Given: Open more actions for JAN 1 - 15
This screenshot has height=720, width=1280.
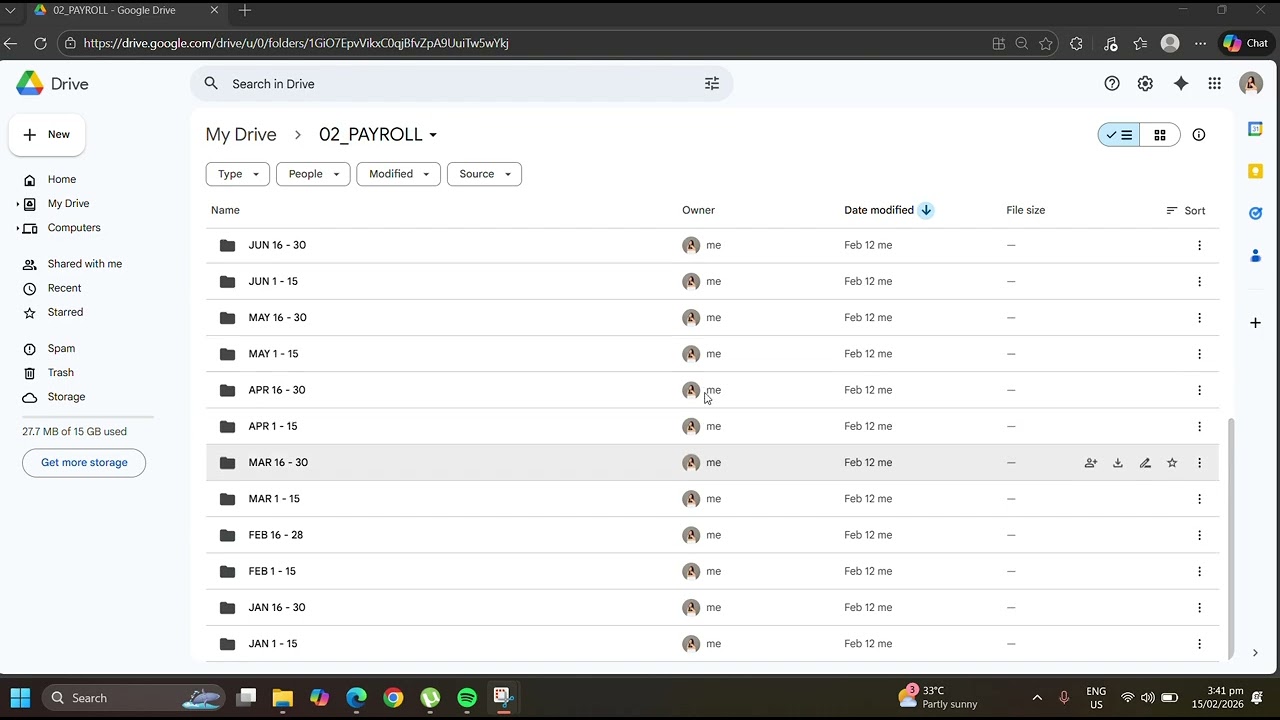Looking at the screenshot, I should tap(1199, 644).
